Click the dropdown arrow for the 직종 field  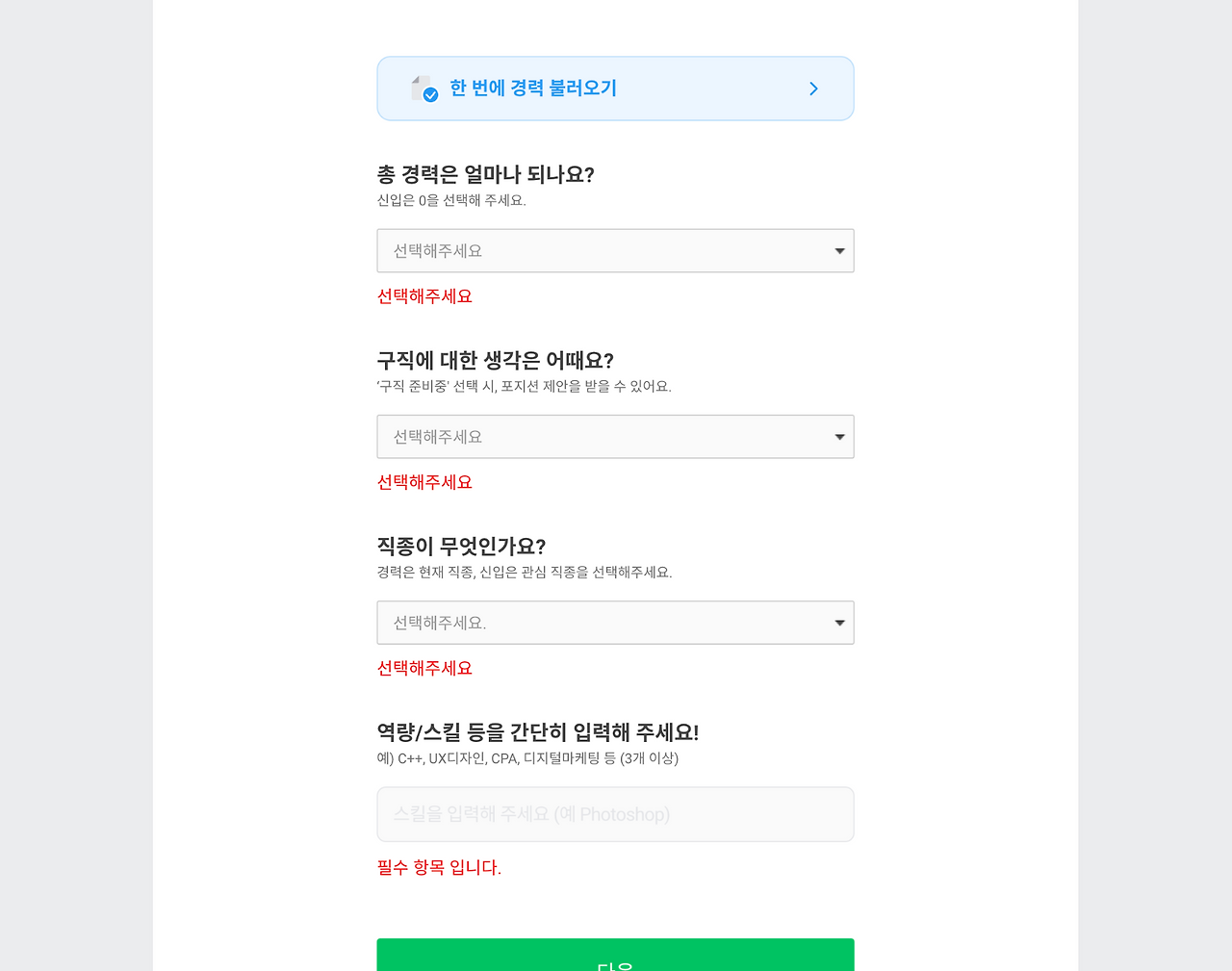pos(838,622)
